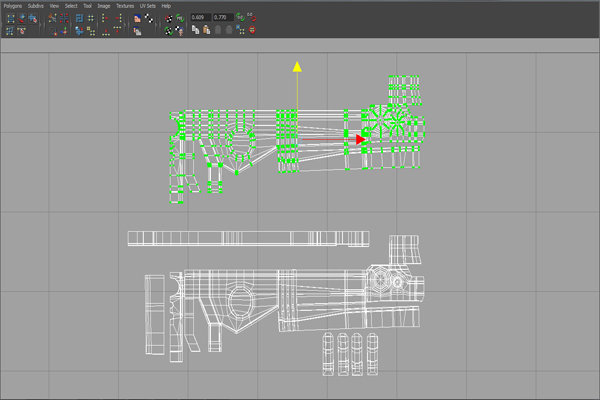Open the Image menu
This screenshot has width=600, height=400.
(x=104, y=6)
